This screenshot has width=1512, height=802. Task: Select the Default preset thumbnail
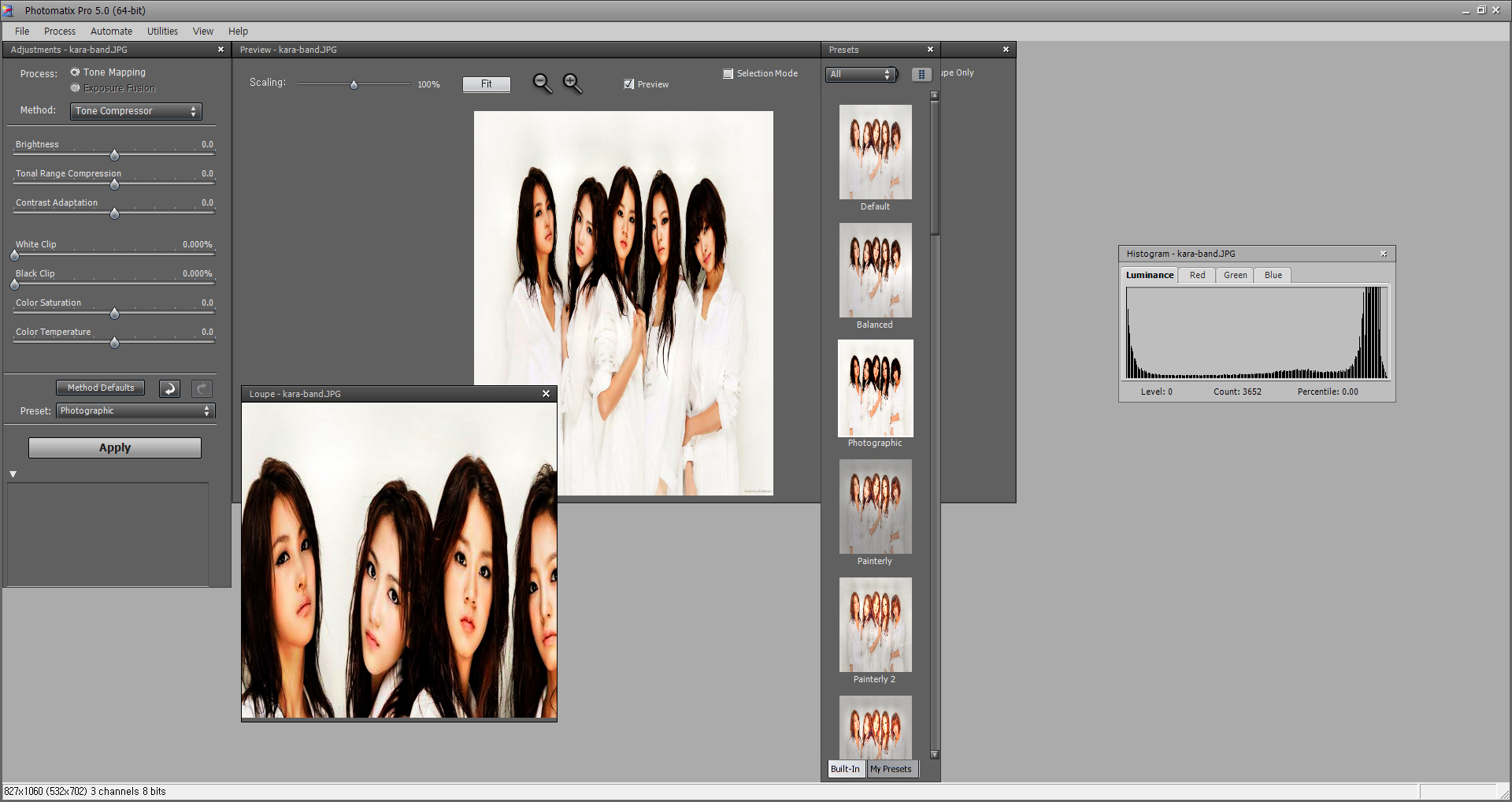click(x=875, y=152)
